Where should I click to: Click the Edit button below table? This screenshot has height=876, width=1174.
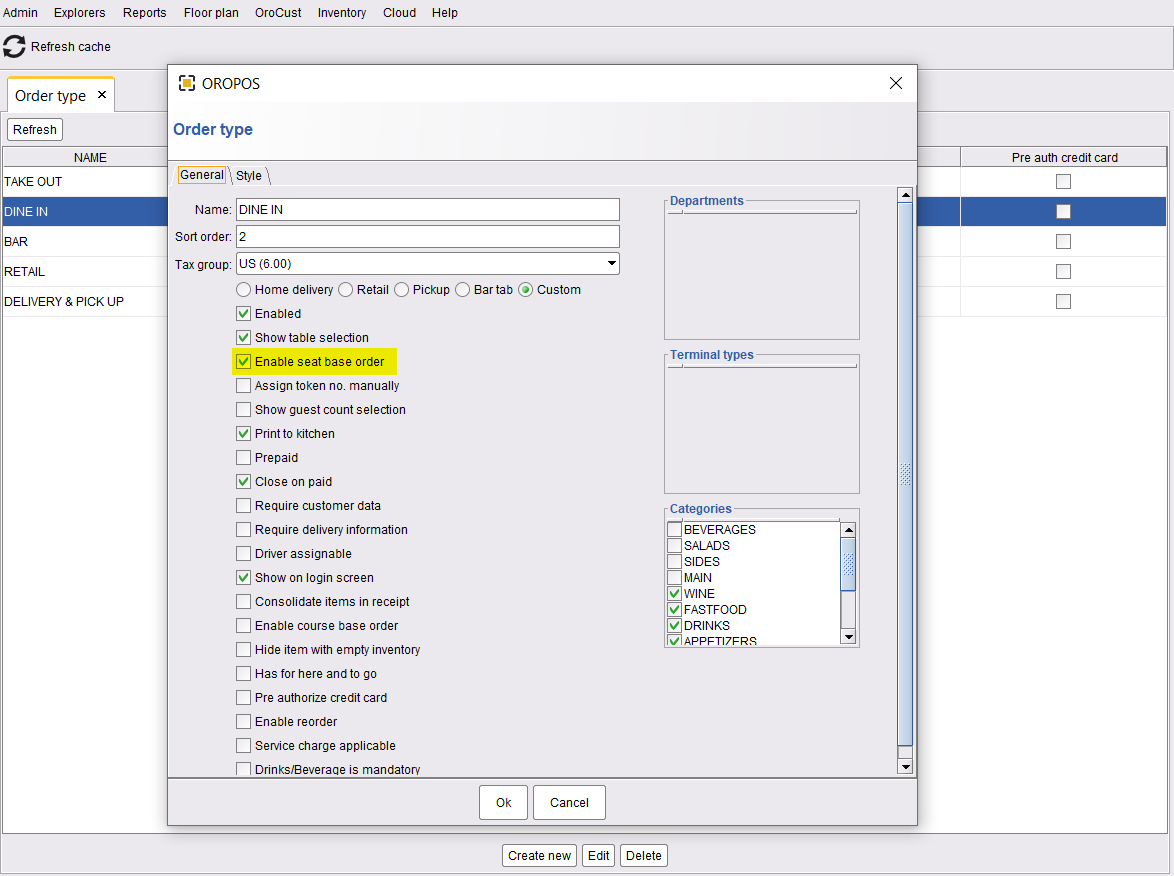(x=598, y=856)
